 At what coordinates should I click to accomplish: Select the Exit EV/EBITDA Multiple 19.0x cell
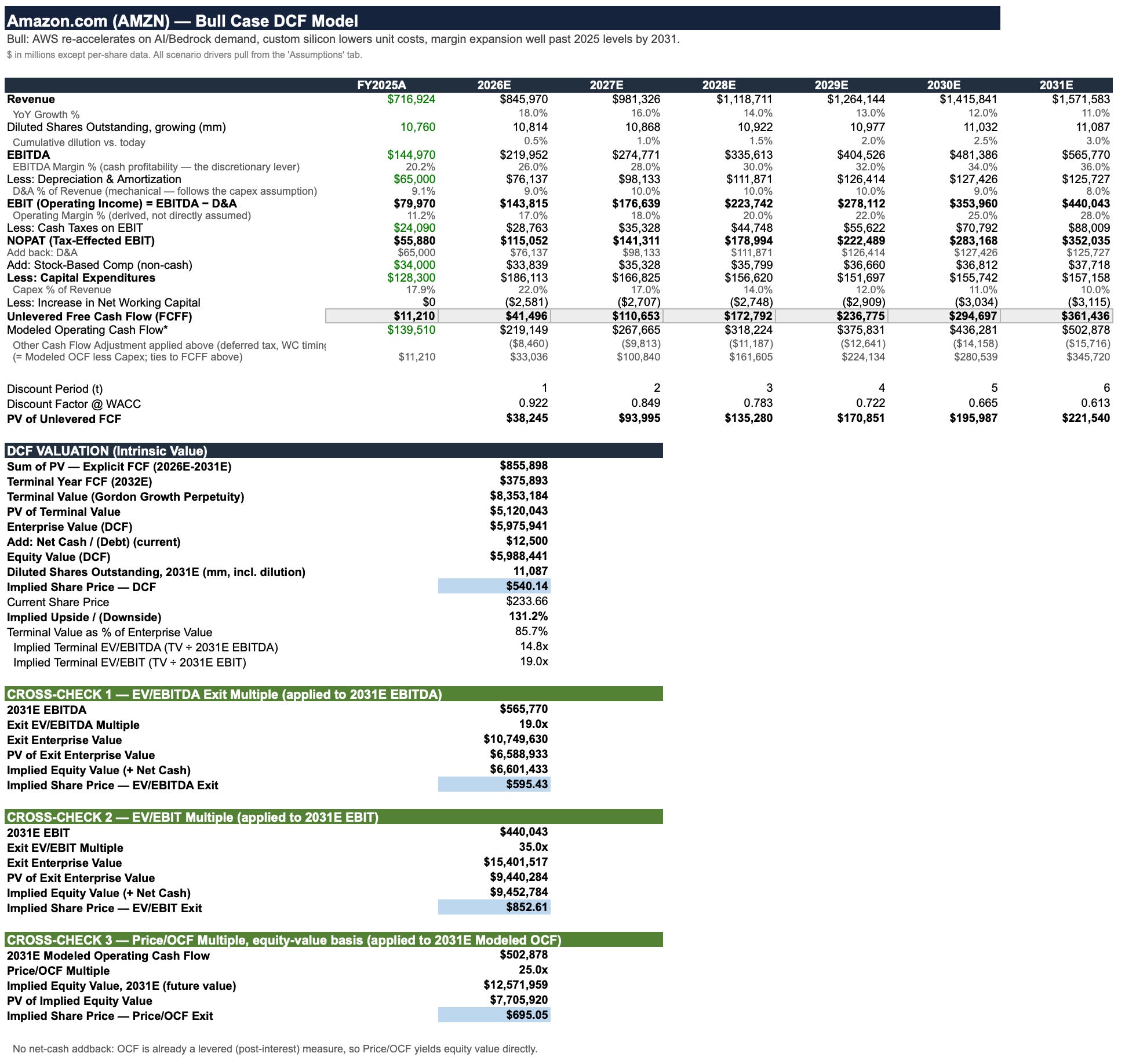click(533, 724)
